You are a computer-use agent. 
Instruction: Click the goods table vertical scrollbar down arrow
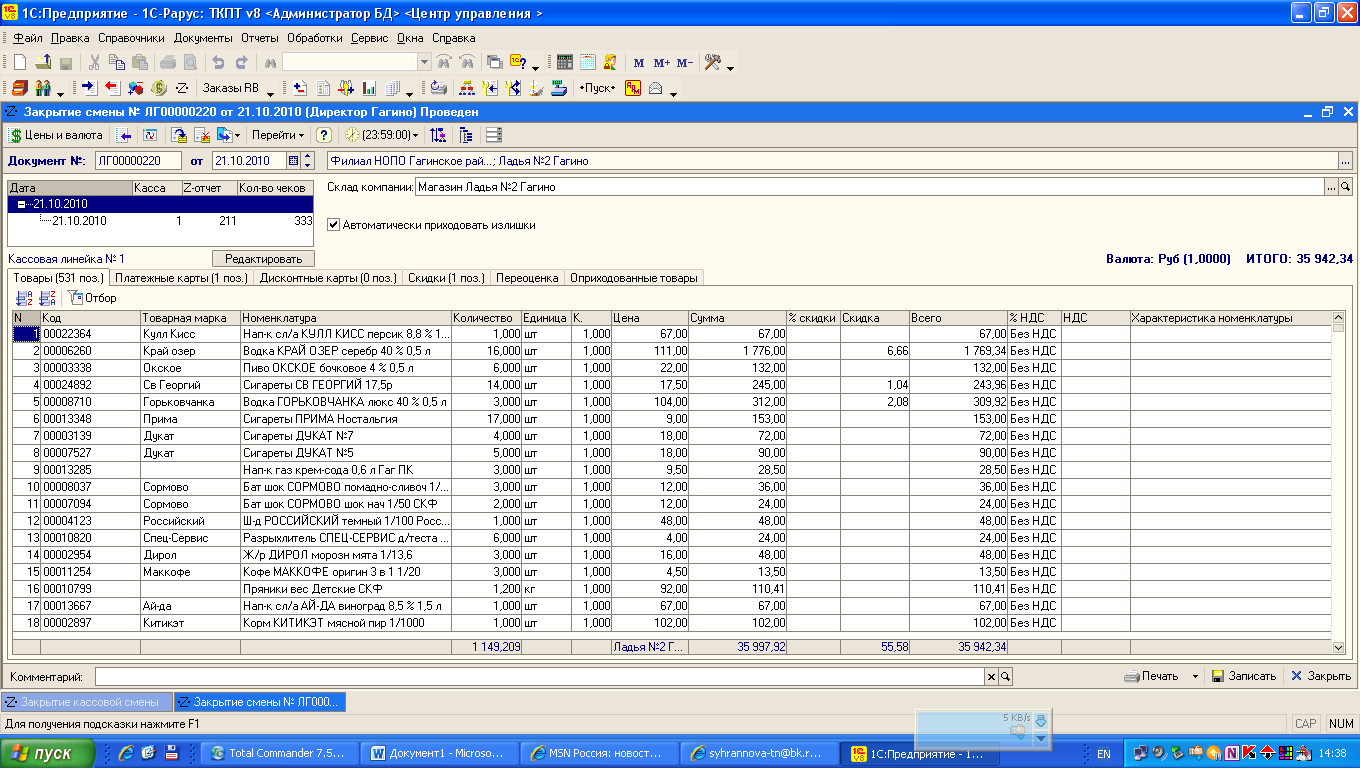[x=1339, y=648]
